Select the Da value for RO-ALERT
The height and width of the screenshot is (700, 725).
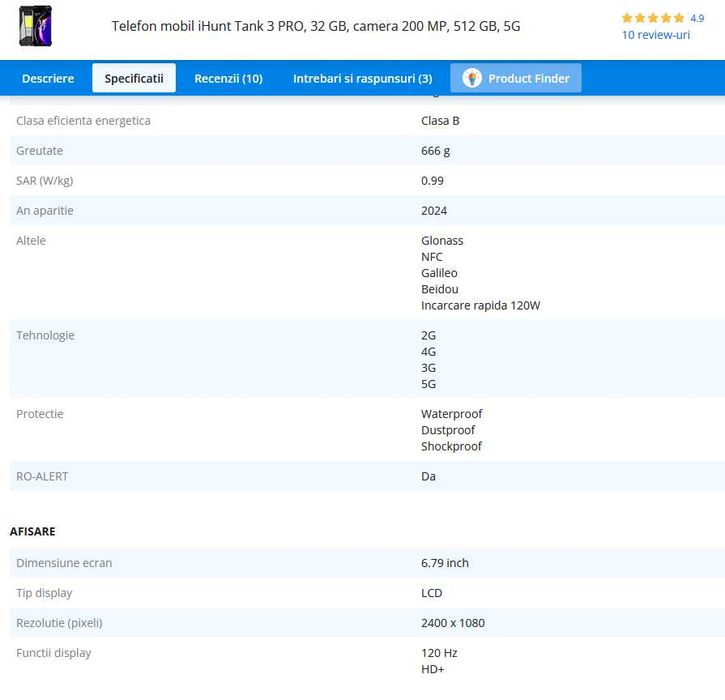click(428, 476)
